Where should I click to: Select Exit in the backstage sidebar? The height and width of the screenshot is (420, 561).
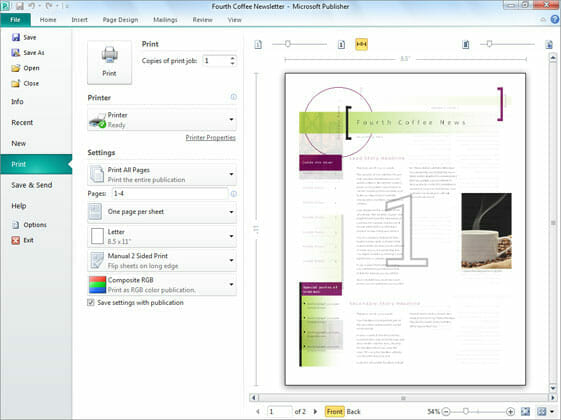(23, 240)
